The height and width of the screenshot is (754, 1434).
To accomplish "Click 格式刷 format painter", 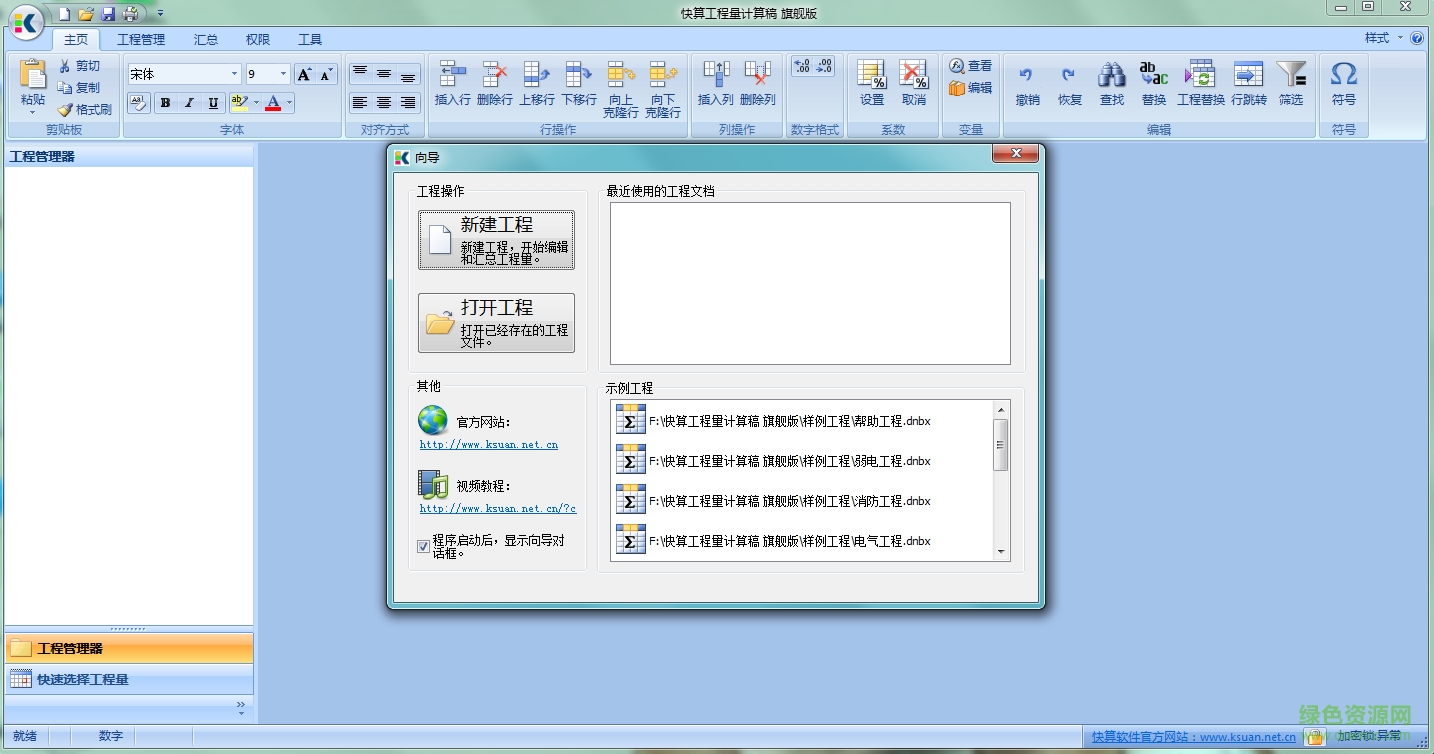I will pos(85,110).
